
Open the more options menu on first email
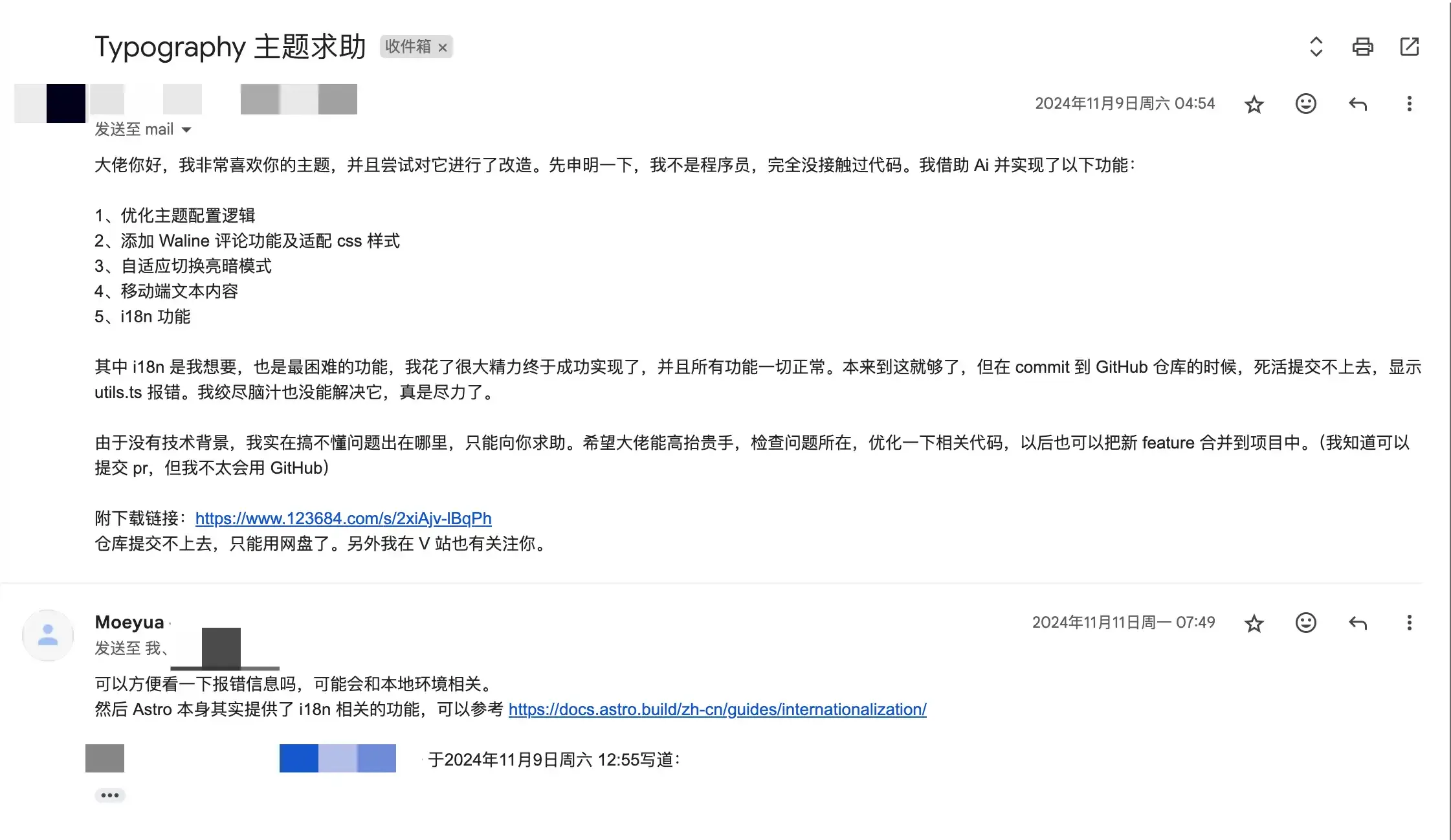coord(1409,103)
